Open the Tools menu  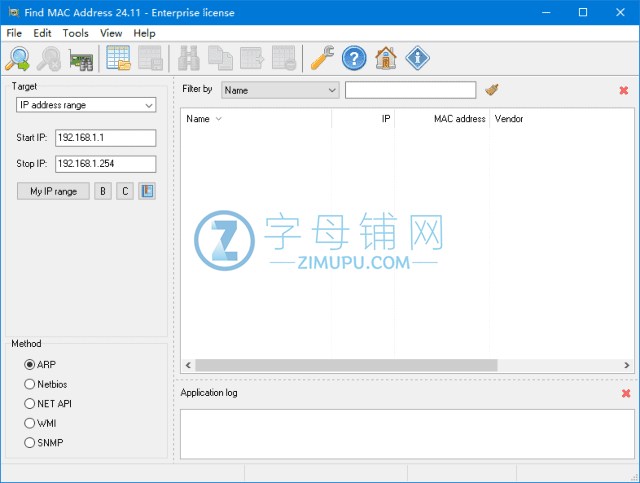(x=76, y=33)
